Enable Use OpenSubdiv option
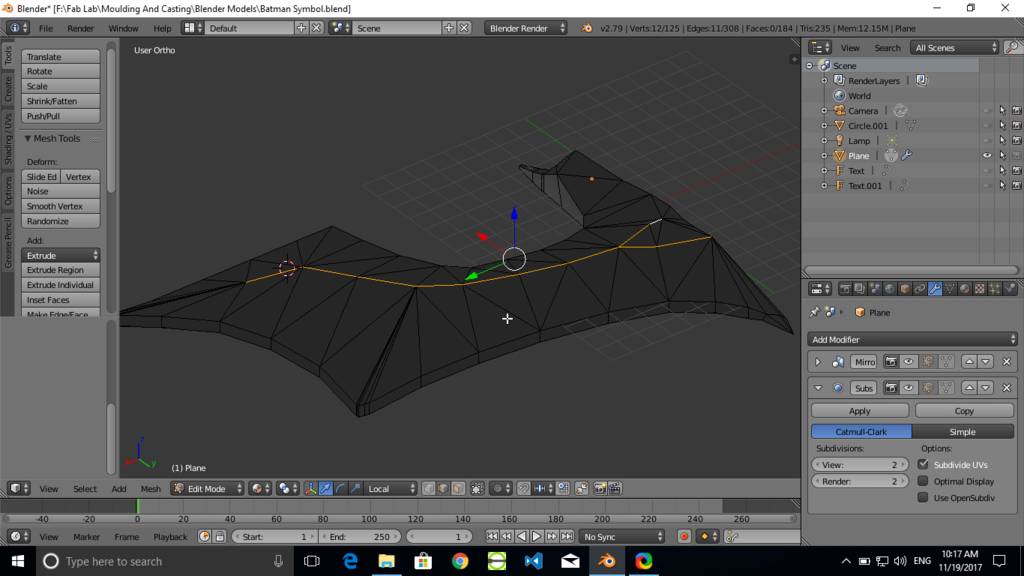1024x576 pixels. 923,497
